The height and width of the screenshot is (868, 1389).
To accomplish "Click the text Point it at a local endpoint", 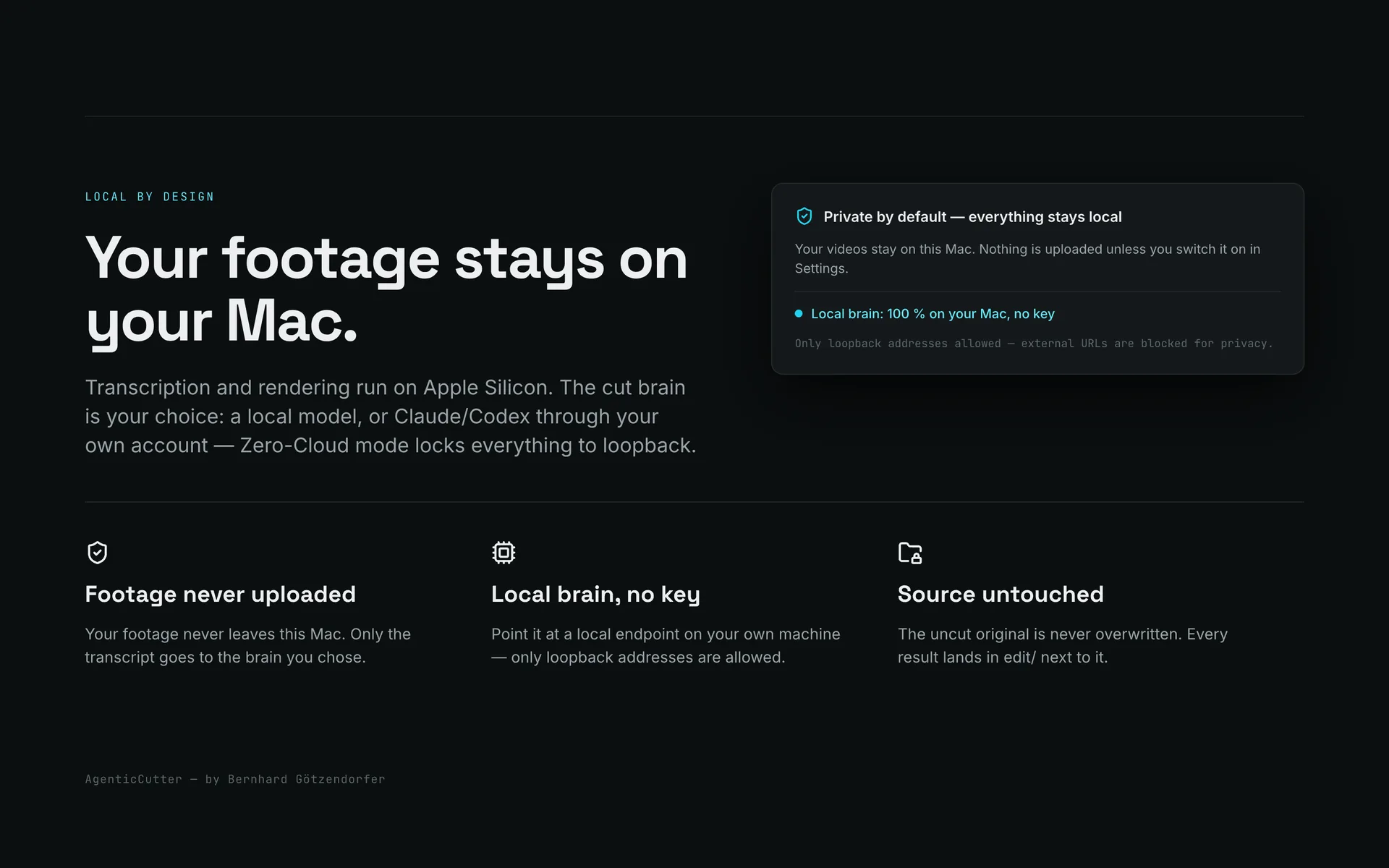I will tap(666, 645).
